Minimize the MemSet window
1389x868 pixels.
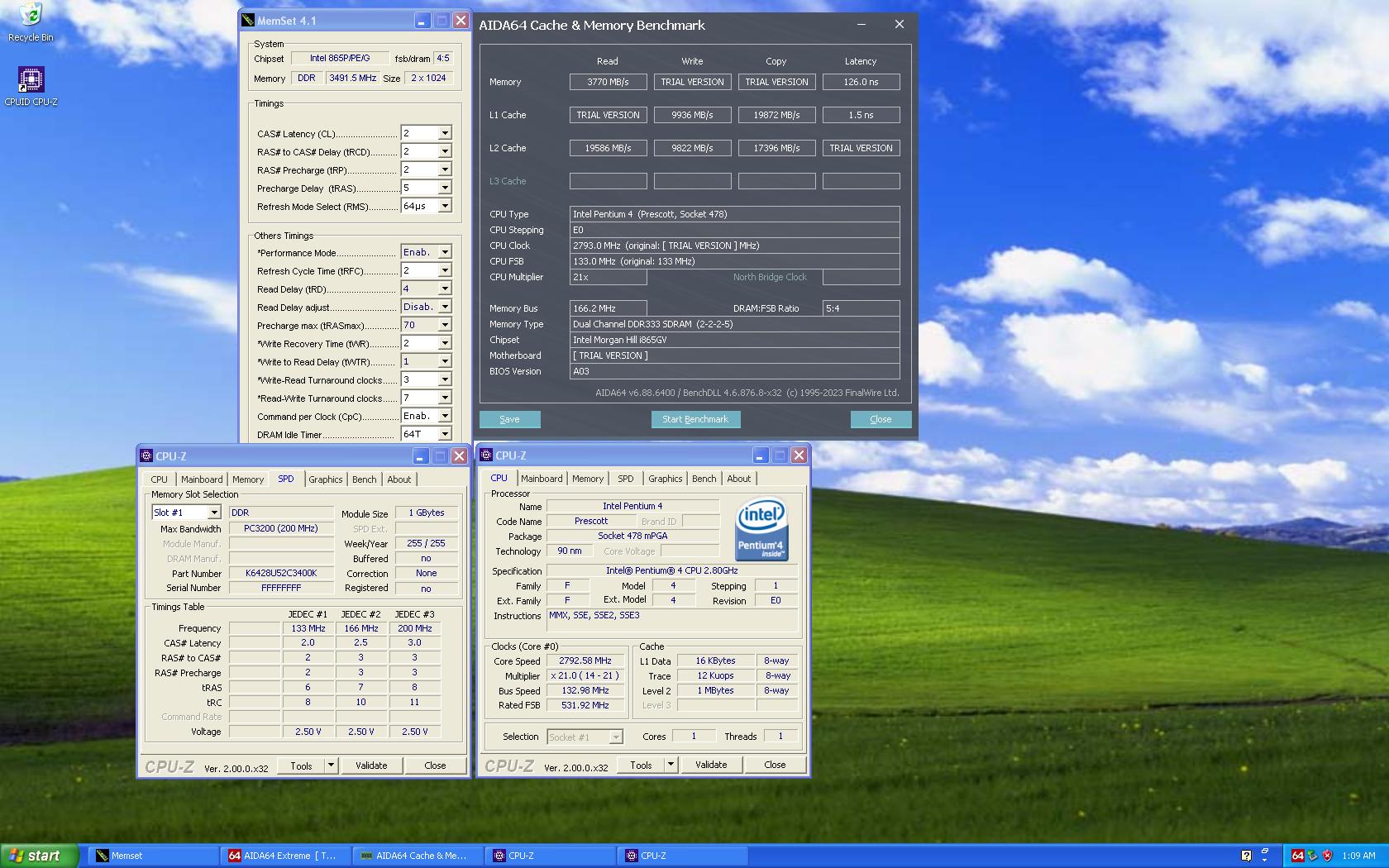(422, 21)
